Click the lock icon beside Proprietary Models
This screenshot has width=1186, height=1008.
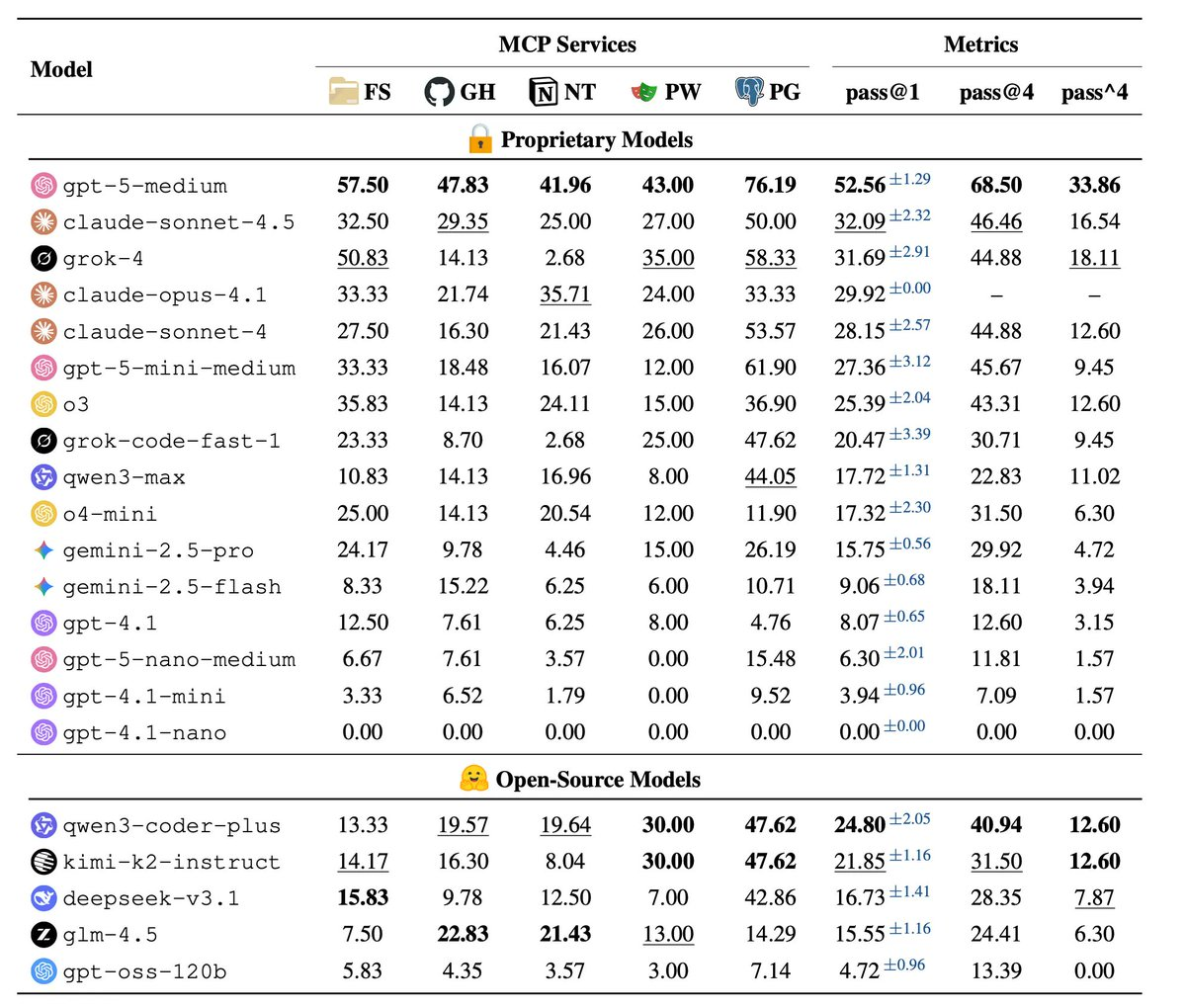pos(479,138)
